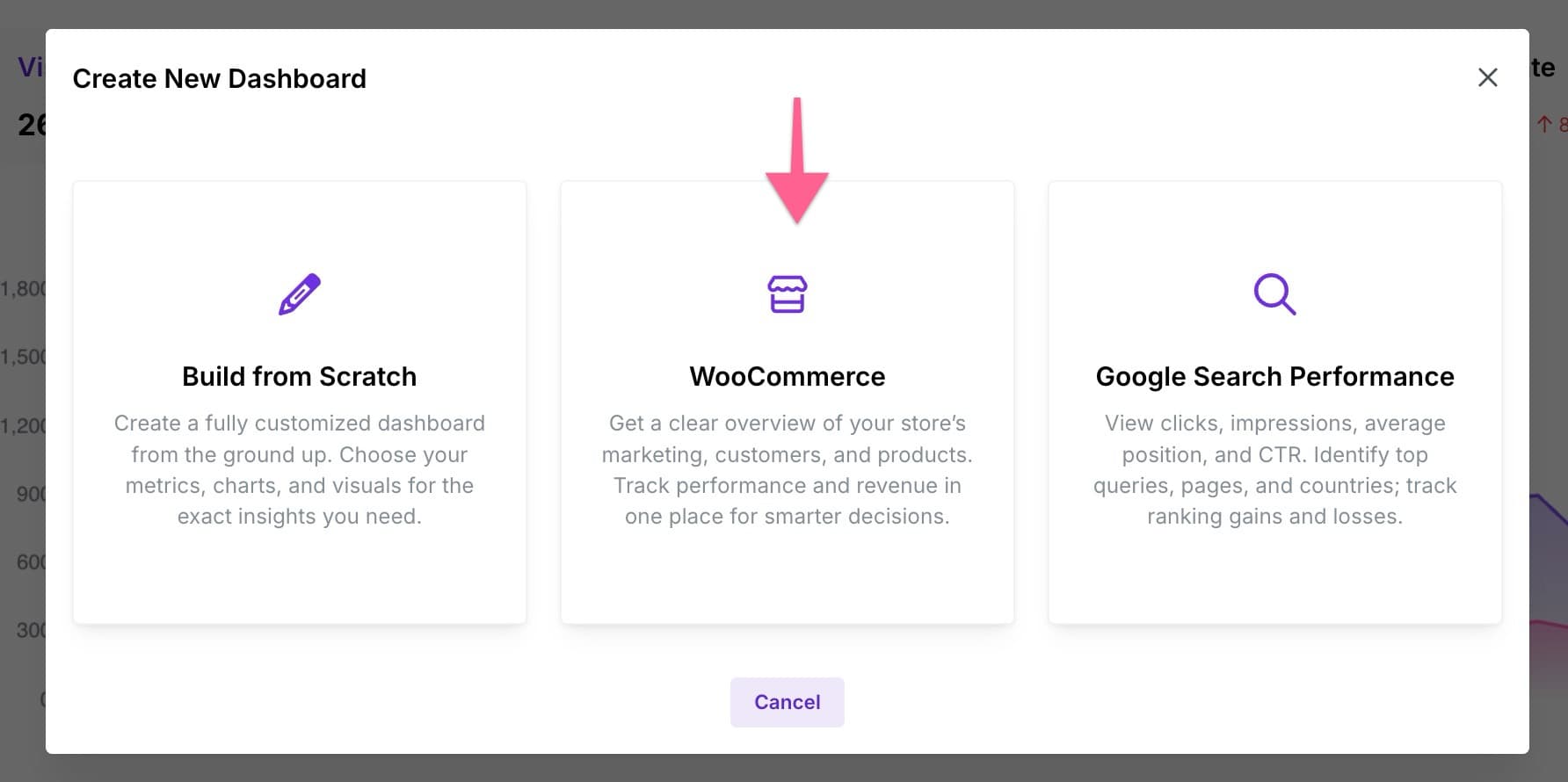Click the partially hidden 'te' heading at right
This screenshot has height=782, width=1568.
(1543, 68)
